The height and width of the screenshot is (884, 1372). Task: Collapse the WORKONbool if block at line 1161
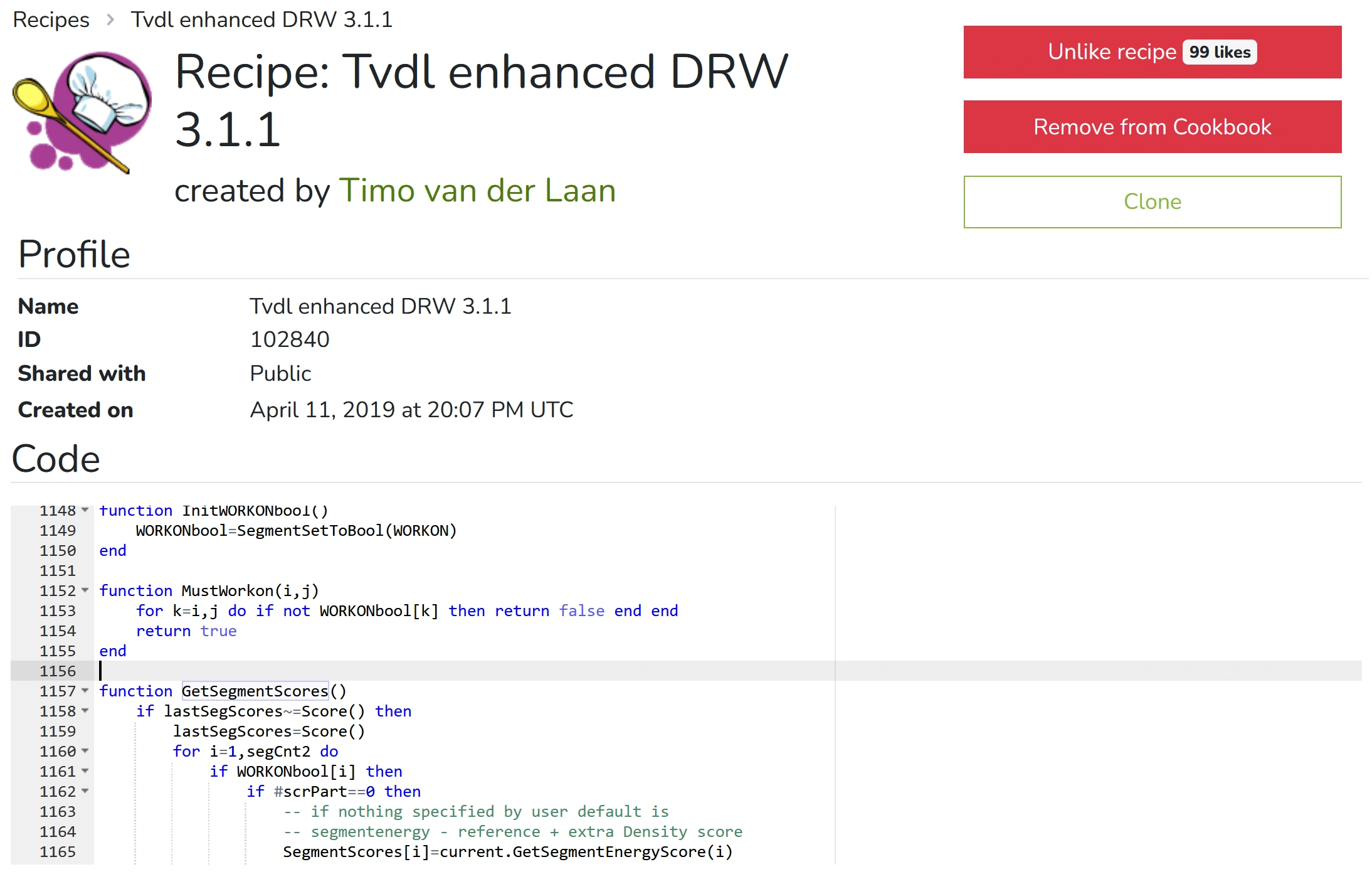point(85,771)
